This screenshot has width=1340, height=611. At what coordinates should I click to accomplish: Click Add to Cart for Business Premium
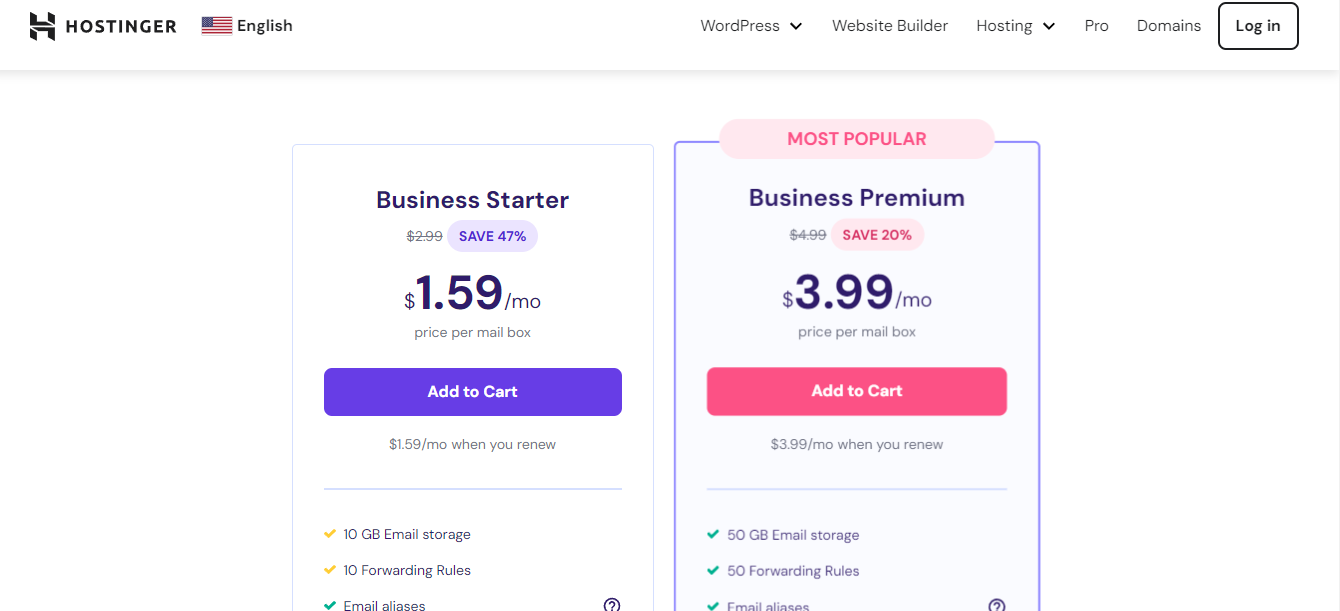(x=856, y=390)
